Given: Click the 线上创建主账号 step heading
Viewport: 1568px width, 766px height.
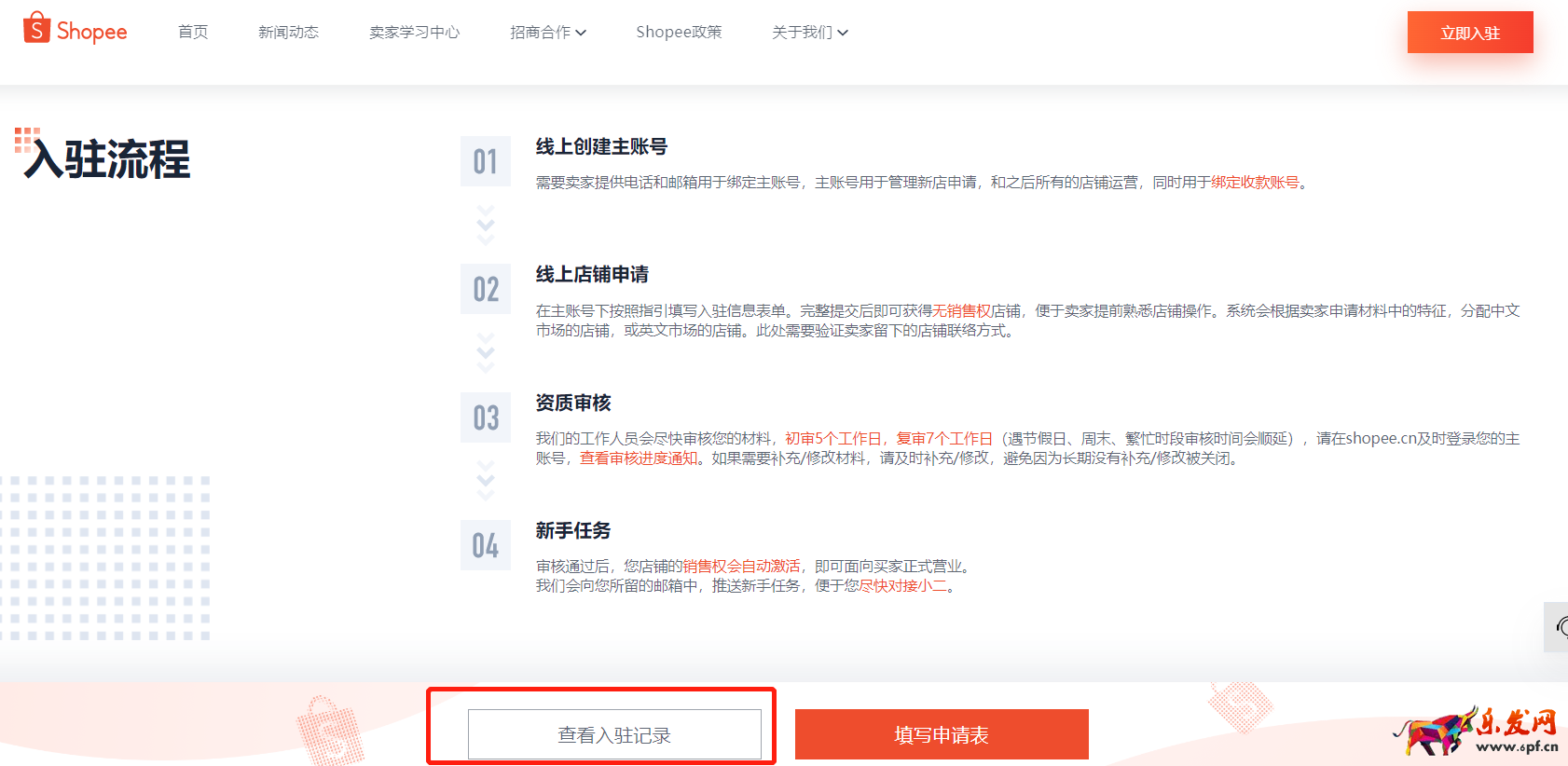Looking at the screenshot, I should tap(601, 146).
